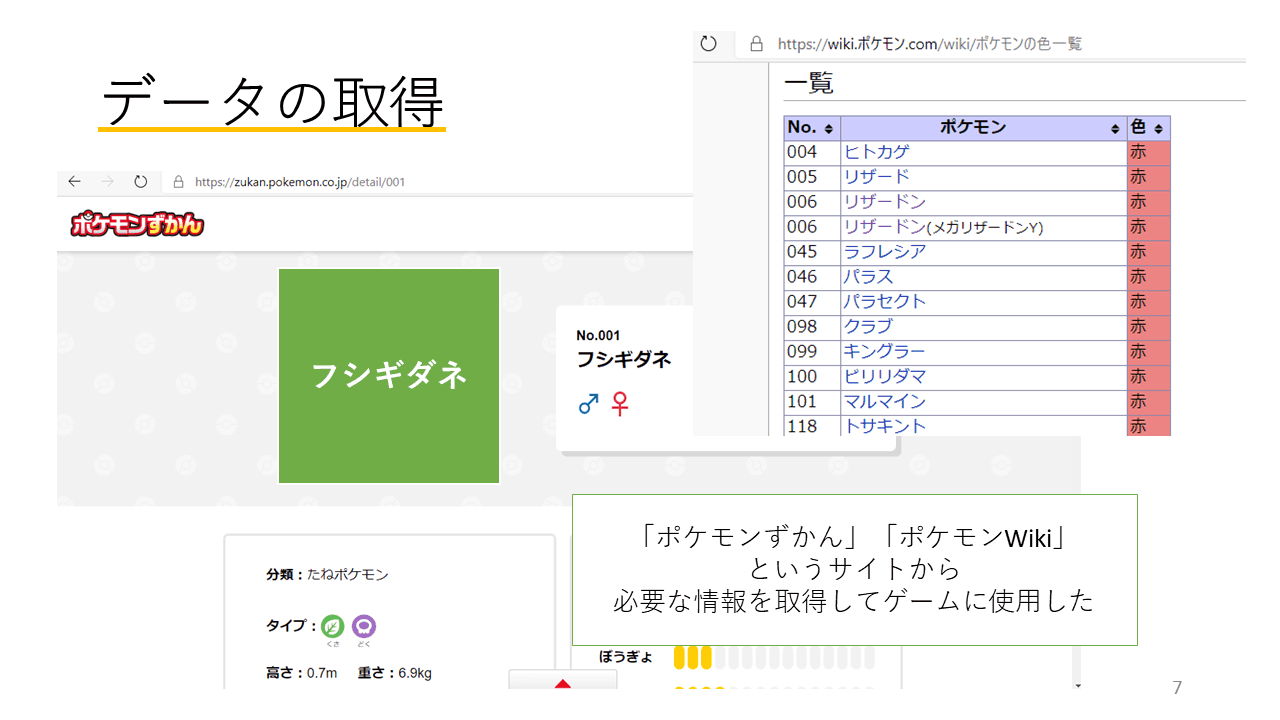Select the female gender icon

click(x=620, y=404)
